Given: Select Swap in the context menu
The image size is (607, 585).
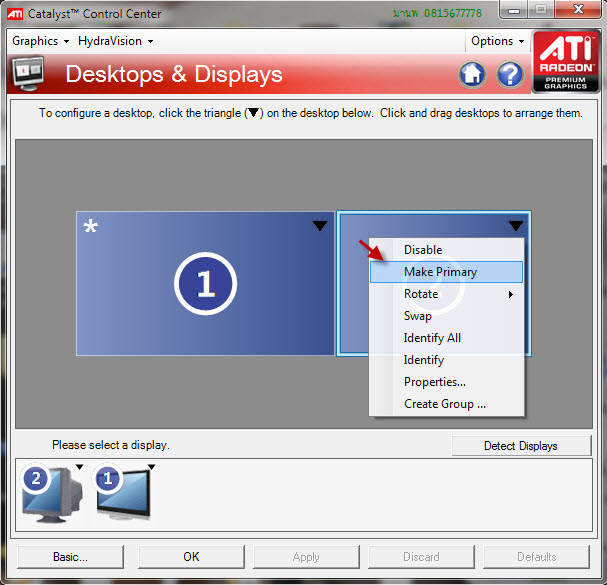Looking at the screenshot, I should 446,316.
